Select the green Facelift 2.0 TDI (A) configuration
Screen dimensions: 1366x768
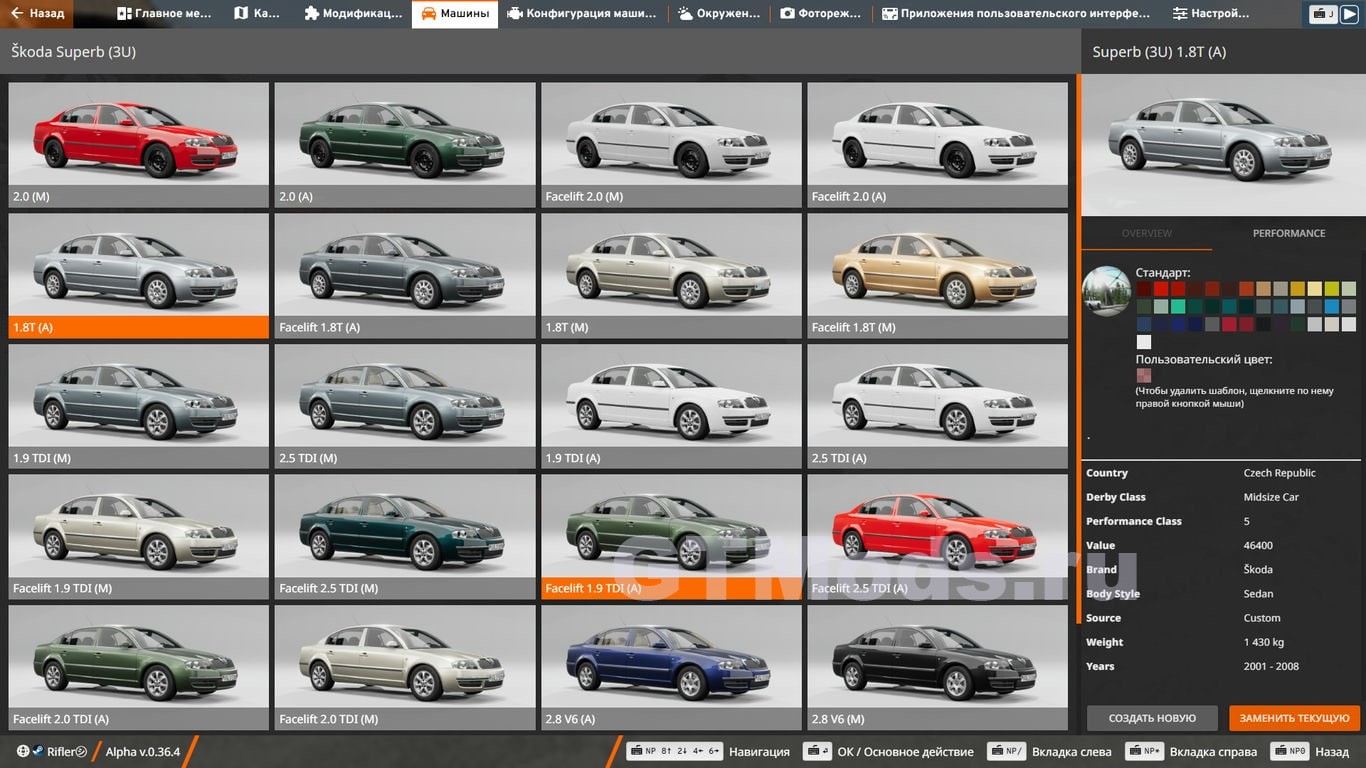click(x=139, y=667)
